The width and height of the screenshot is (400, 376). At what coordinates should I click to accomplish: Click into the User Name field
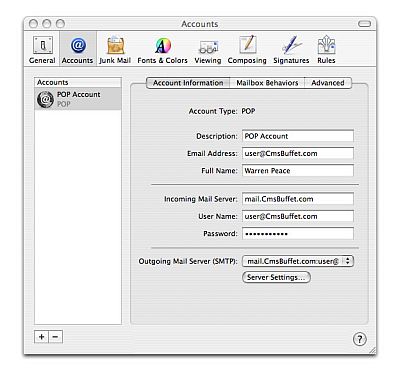tap(298, 216)
